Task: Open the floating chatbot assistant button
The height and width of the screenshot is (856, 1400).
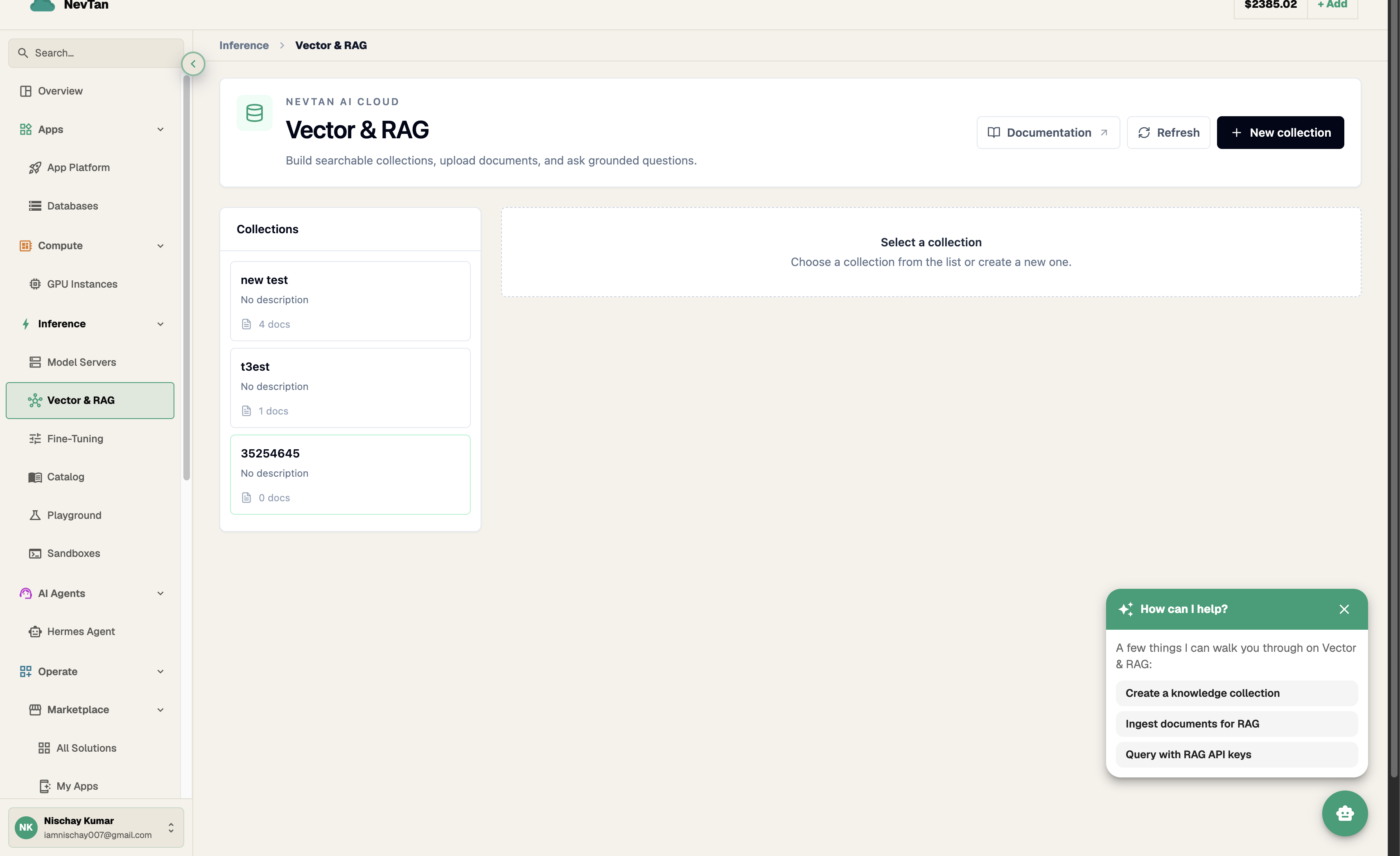Action: click(1344, 813)
